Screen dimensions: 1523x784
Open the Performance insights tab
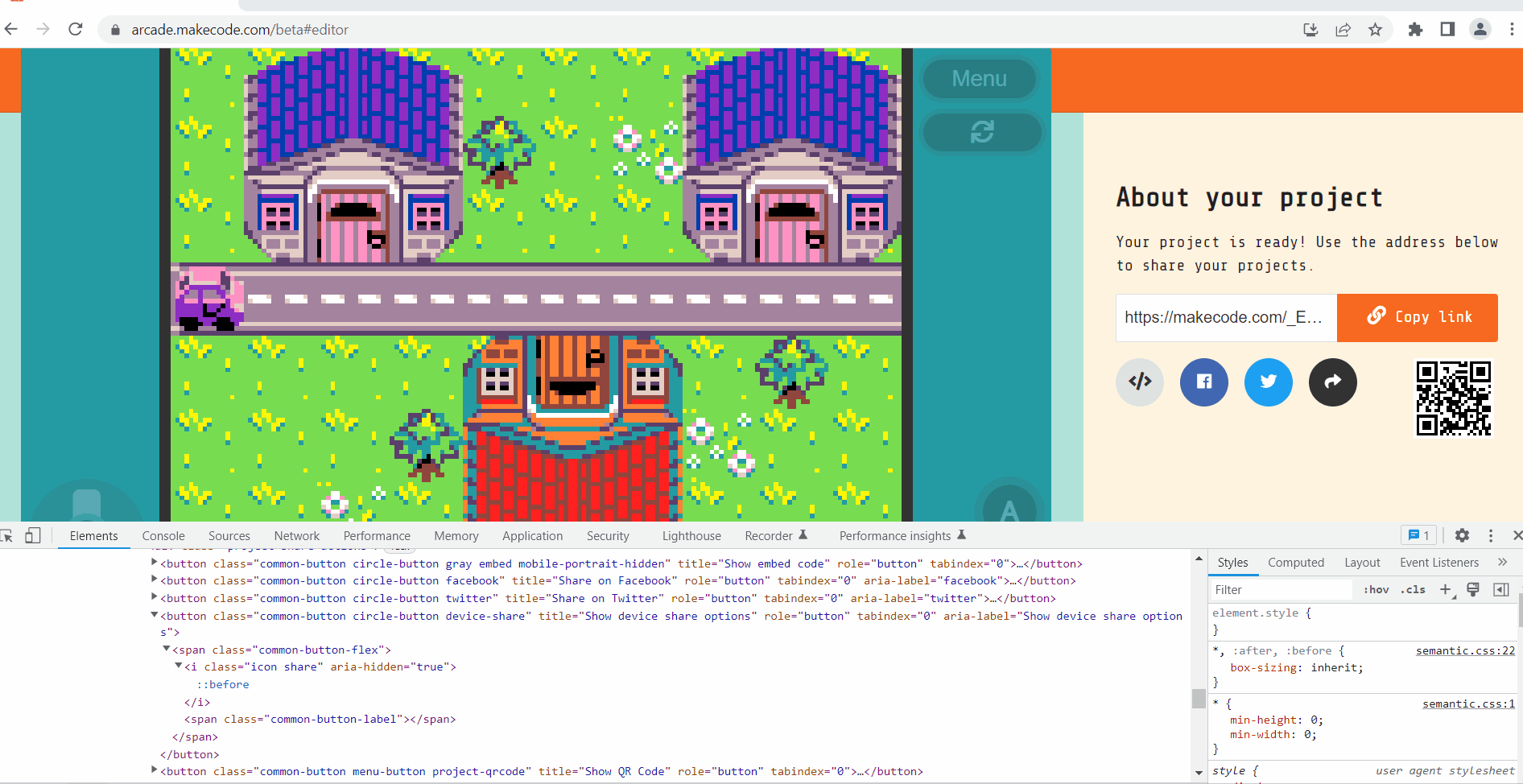pyautogui.click(x=902, y=536)
